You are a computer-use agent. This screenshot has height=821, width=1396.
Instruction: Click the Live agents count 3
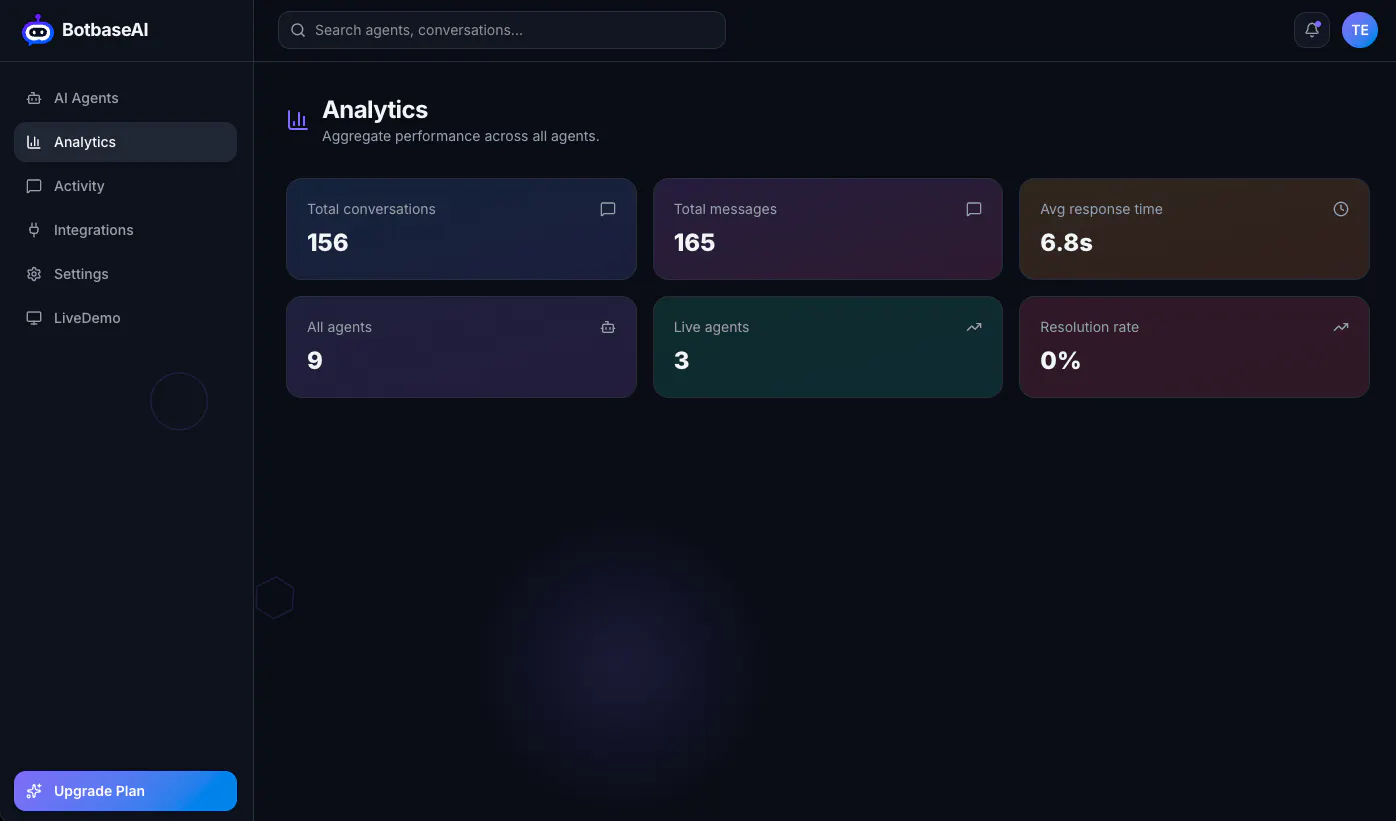click(x=681, y=361)
